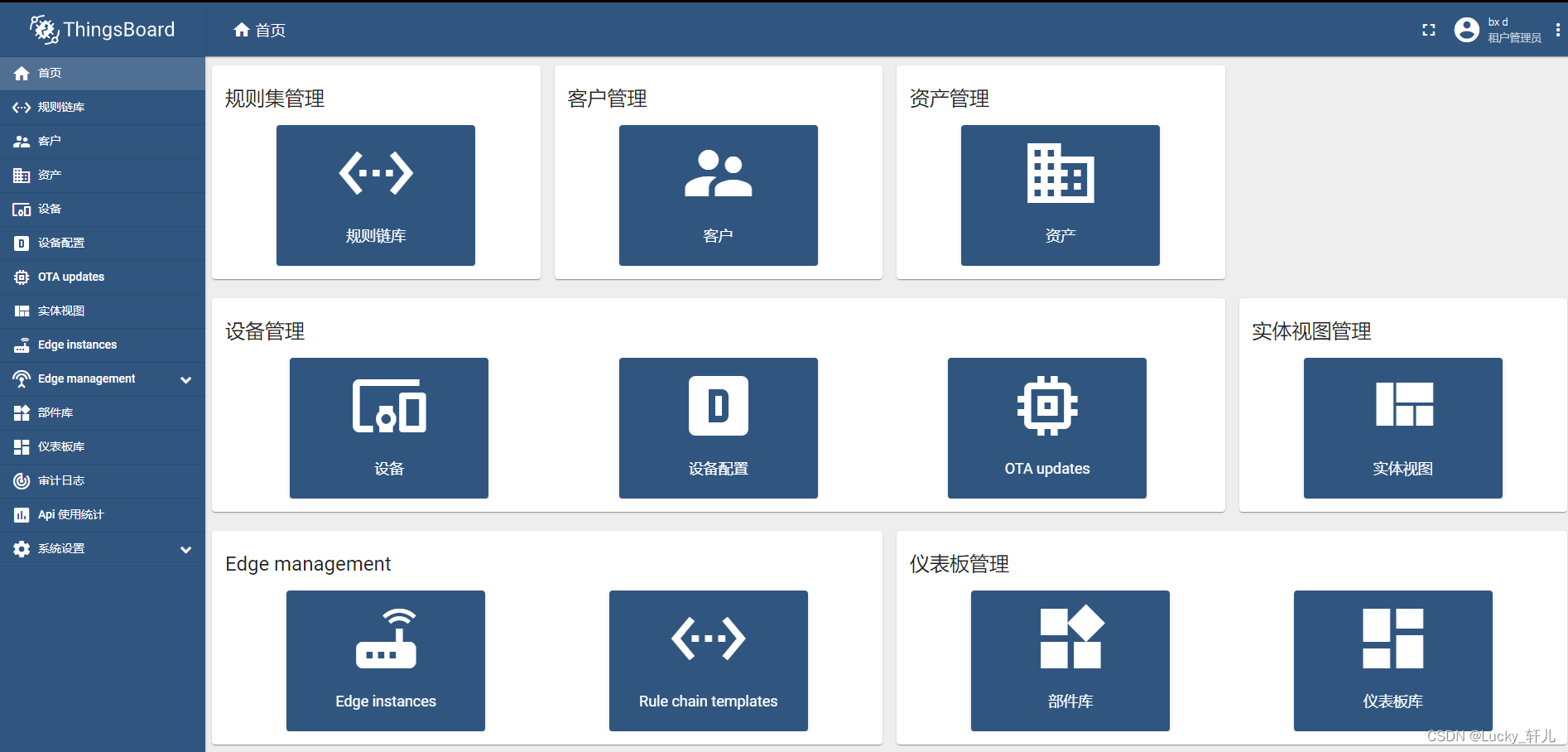Click the OTA updates sidebar chip icon

[22, 277]
